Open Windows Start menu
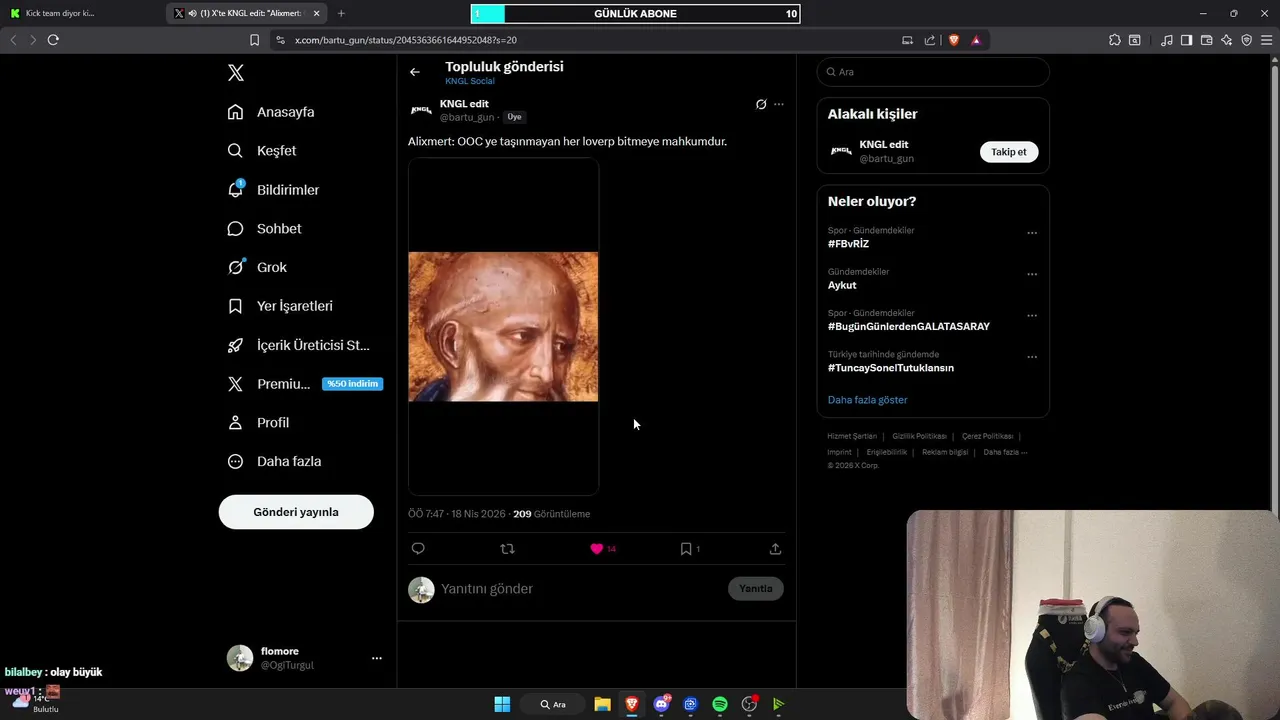Viewport: 1280px width, 720px height. [502, 704]
